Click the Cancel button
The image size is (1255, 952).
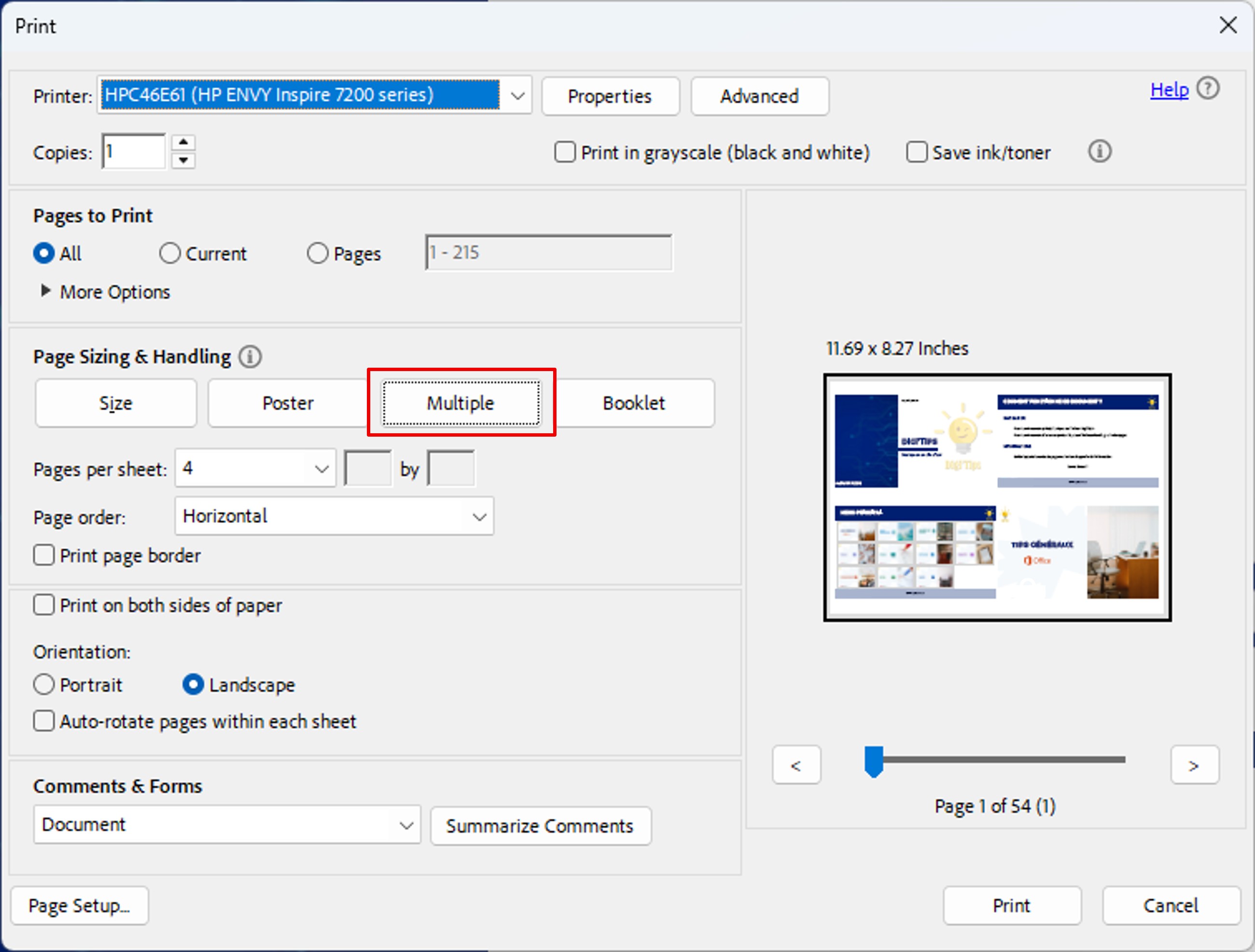(1171, 906)
